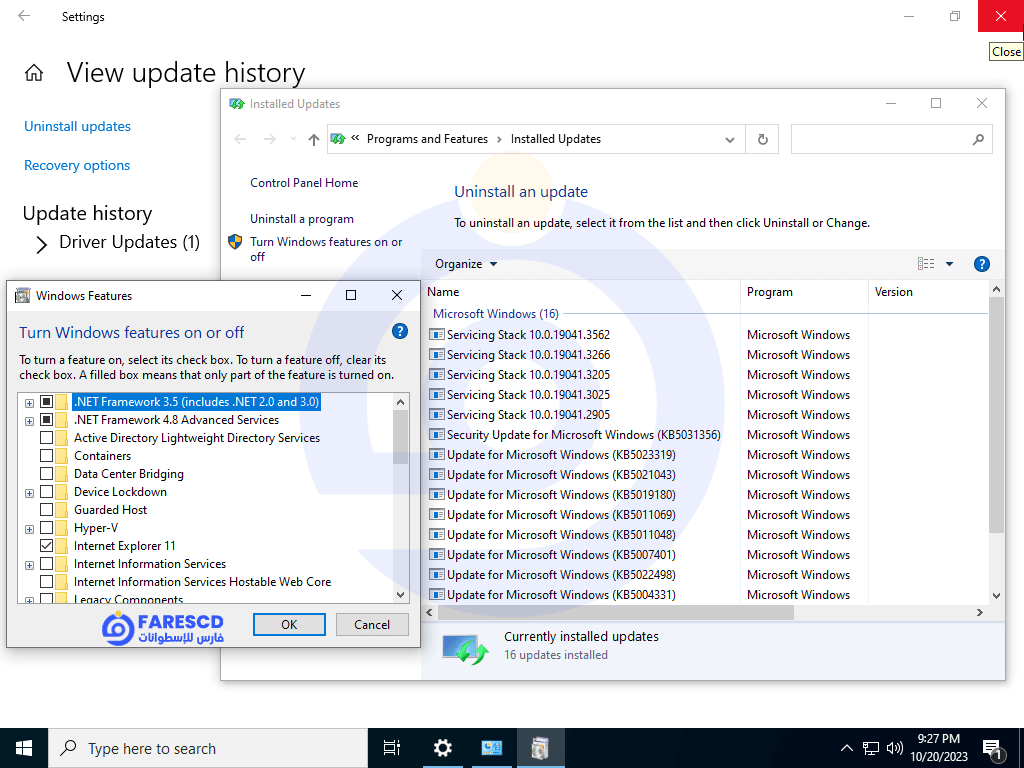Image resolution: width=1024 pixels, height=768 pixels.
Task: Click the Settings back arrow
Action: 24,16
